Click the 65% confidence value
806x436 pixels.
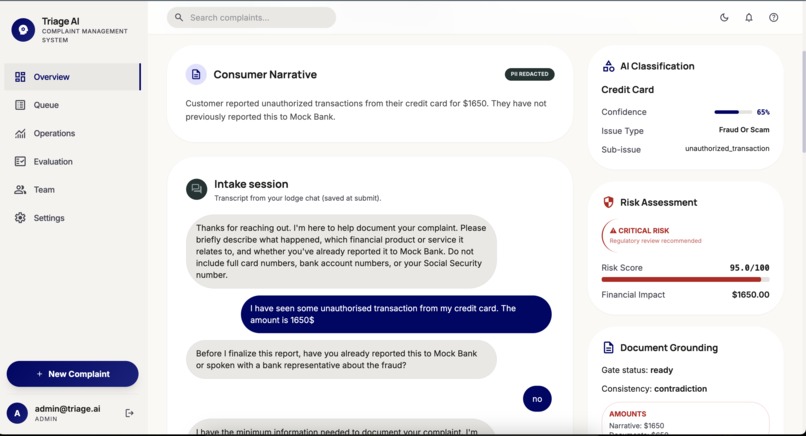[763, 112]
